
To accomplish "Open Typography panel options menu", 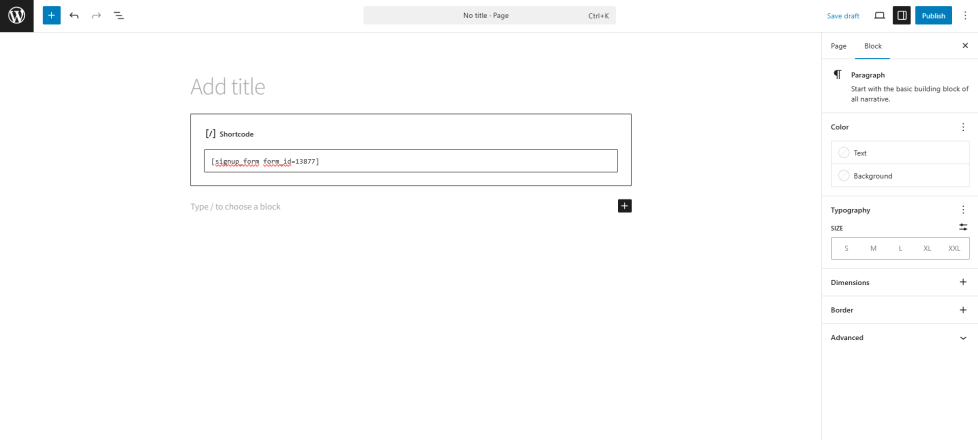I will click(x=963, y=210).
